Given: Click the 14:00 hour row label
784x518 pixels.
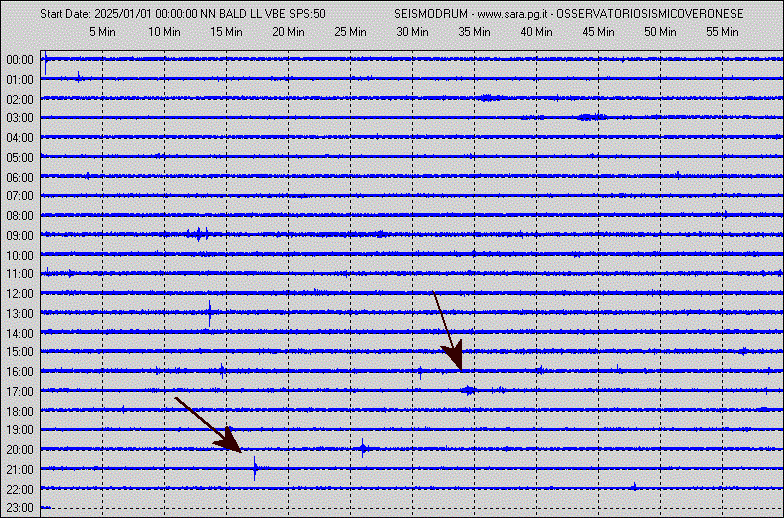Looking at the screenshot, I should [20, 333].
